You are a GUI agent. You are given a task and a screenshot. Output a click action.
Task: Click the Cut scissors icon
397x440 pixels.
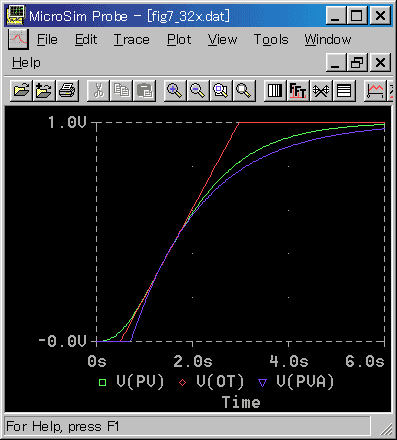click(98, 90)
